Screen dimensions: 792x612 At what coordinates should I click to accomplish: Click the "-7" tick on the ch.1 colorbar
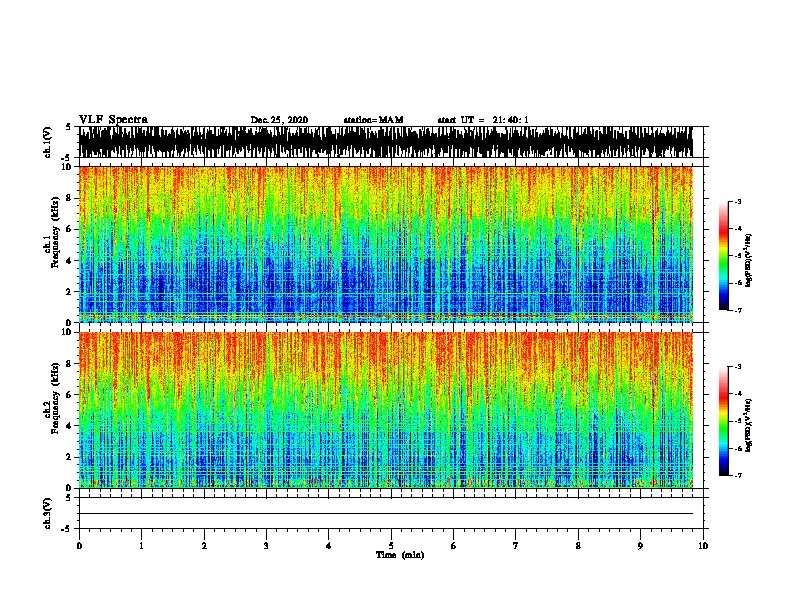point(738,310)
